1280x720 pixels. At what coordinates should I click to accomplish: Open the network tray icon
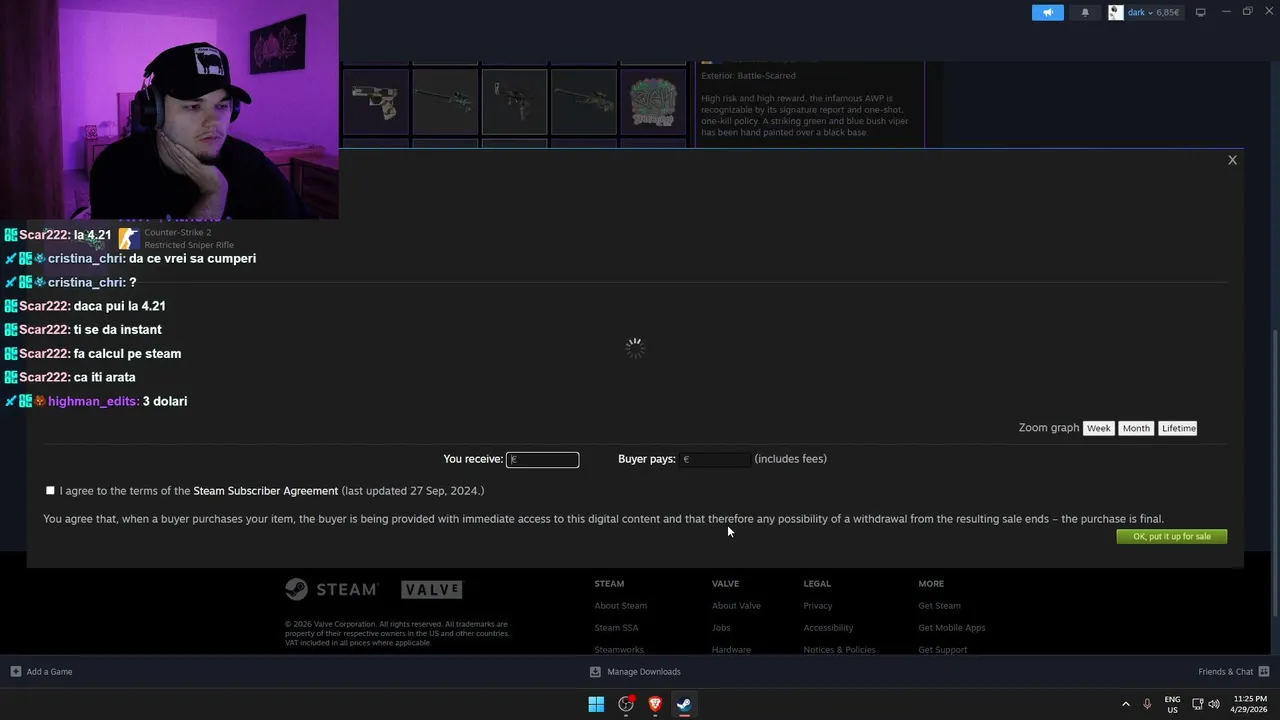point(1197,704)
